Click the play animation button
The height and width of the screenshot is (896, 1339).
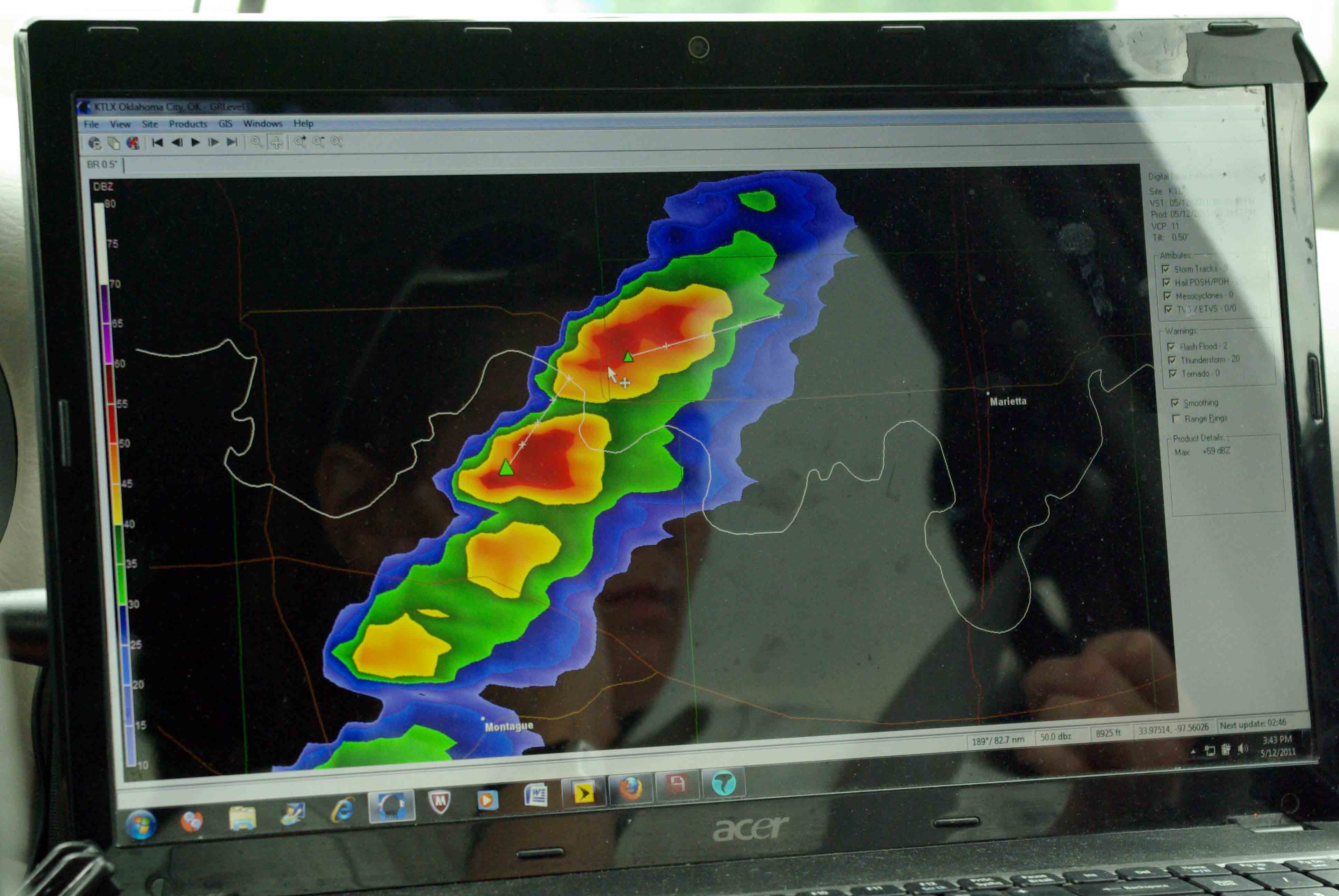[195, 142]
